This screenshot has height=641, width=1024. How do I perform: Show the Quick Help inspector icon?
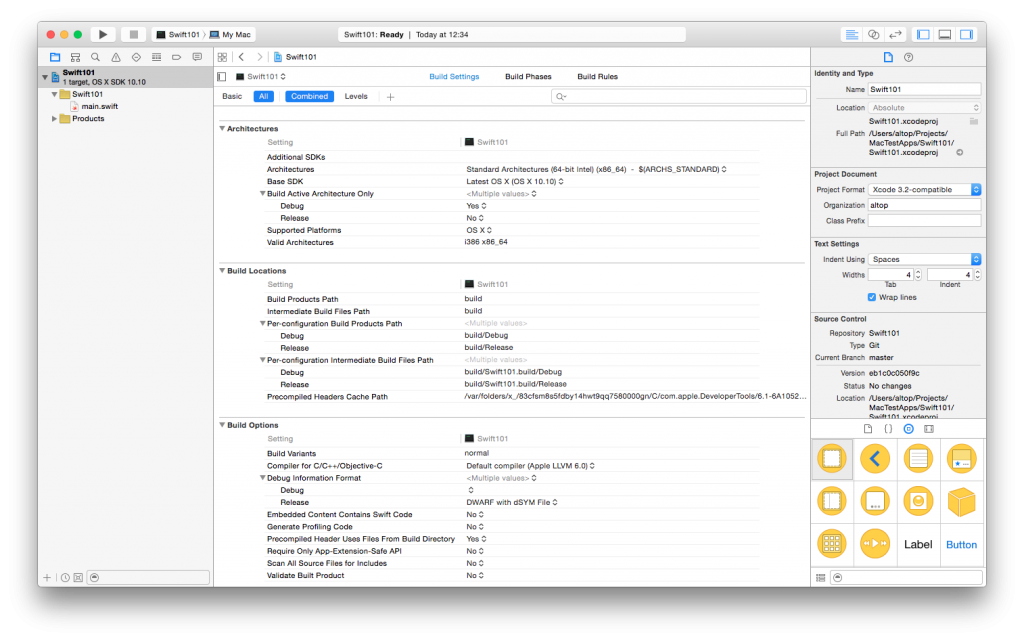tap(908, 57)
